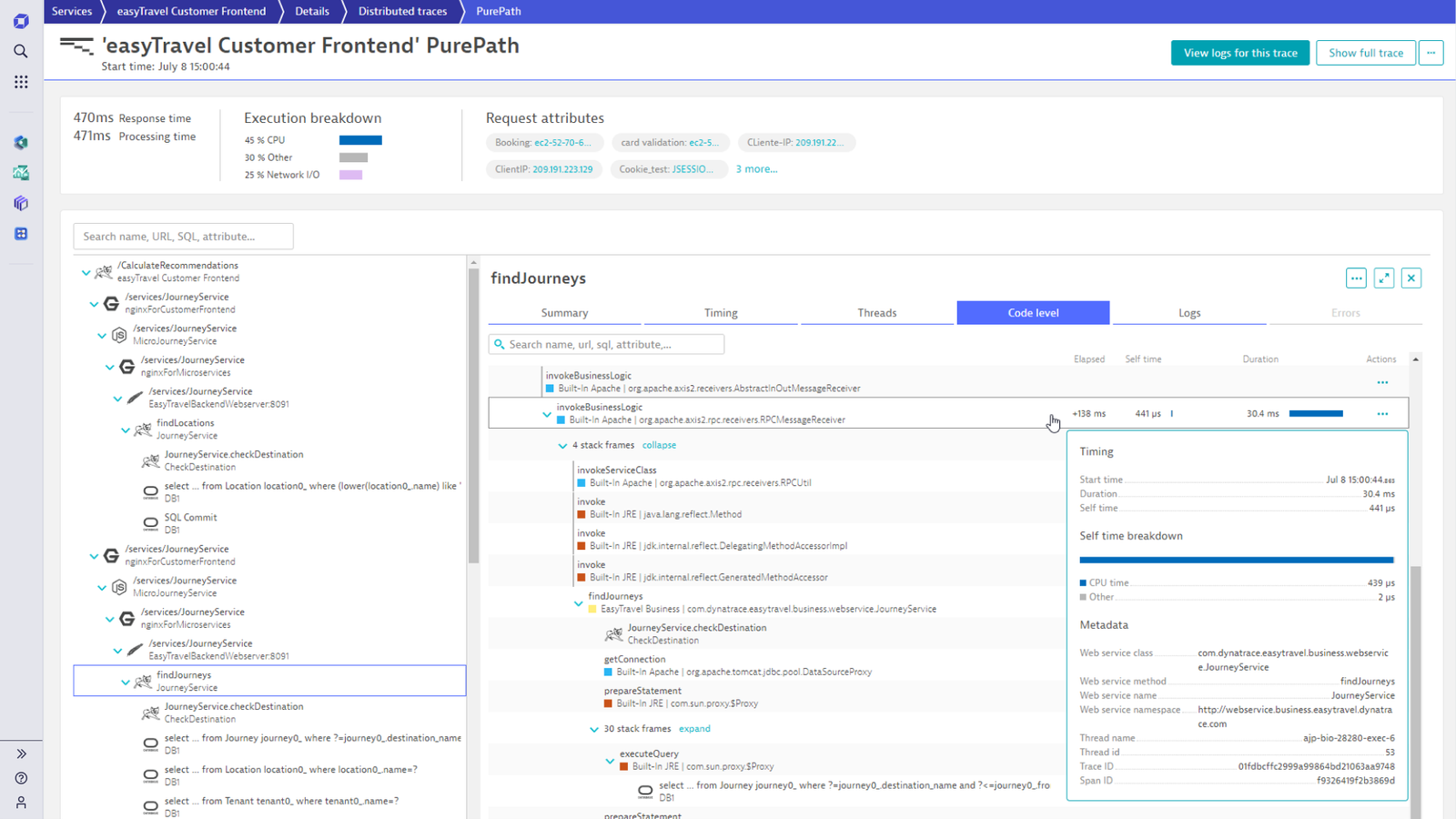Image resolution: width=1456 pixels, height=819 pixels.
Task: Collapse the findJourneys tree node
Action: click(x=126, y=682)
